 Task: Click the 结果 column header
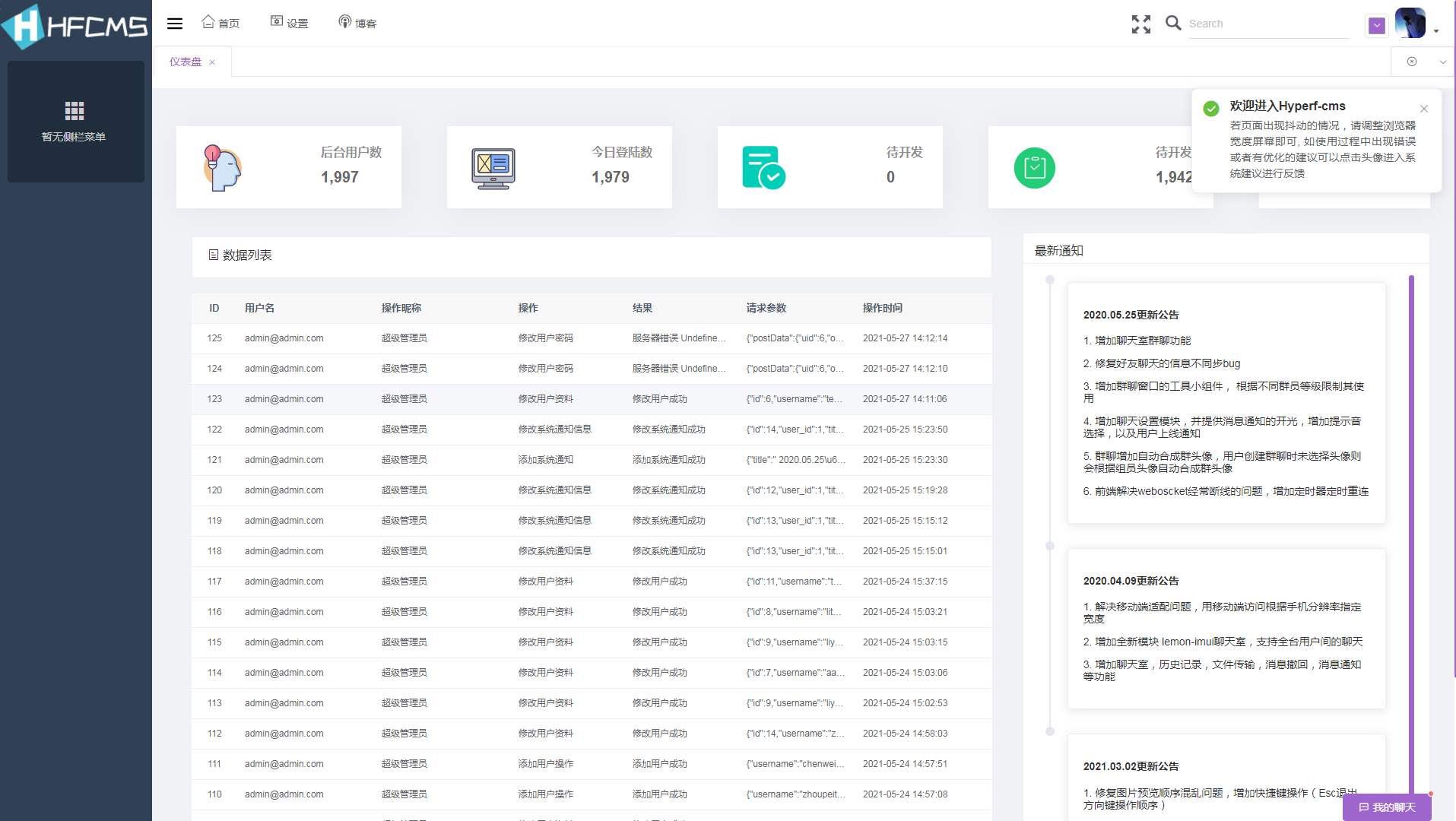642,308
